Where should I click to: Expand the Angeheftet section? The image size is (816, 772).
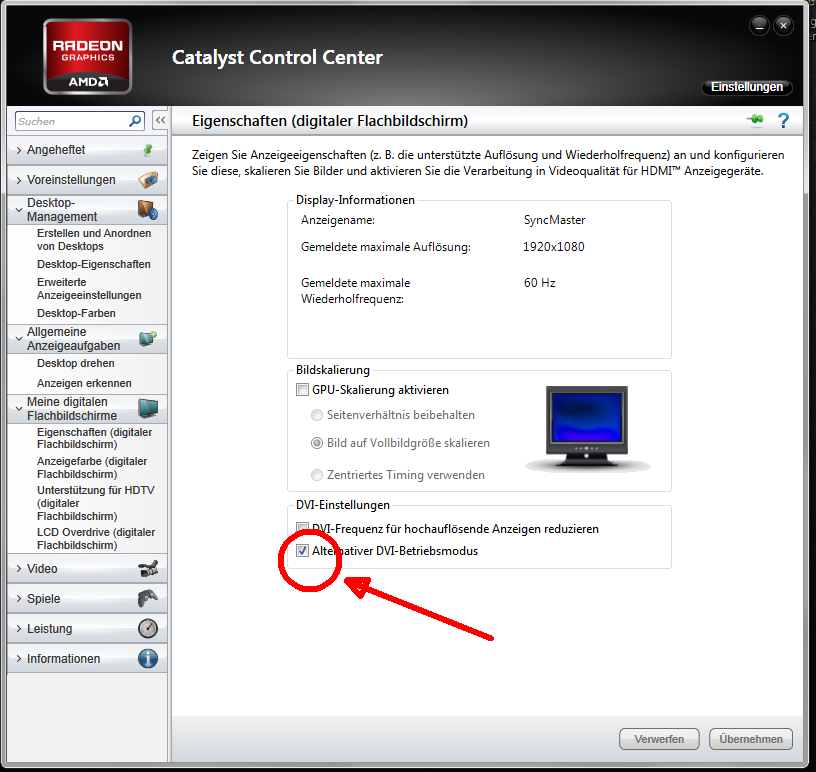click(56, 150)
